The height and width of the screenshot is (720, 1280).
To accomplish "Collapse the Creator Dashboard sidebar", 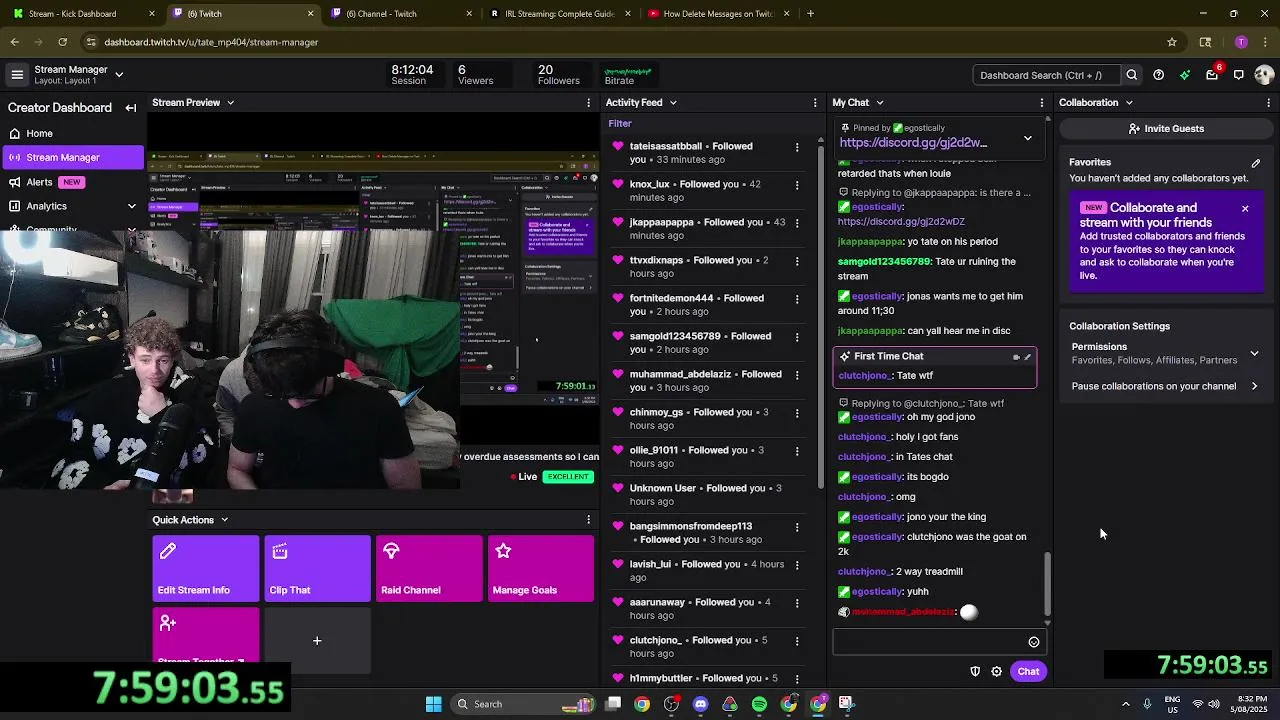I will [x=131, y=108].
